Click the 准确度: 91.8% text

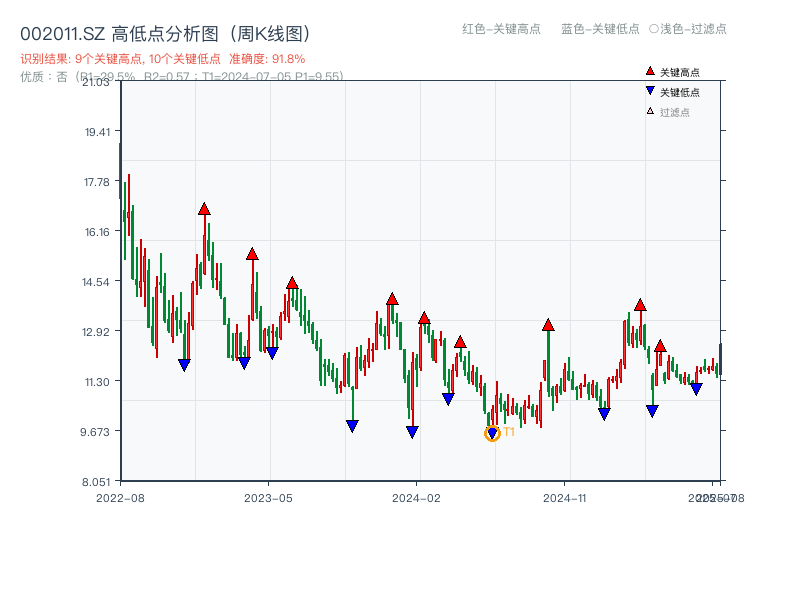[267, 59]
